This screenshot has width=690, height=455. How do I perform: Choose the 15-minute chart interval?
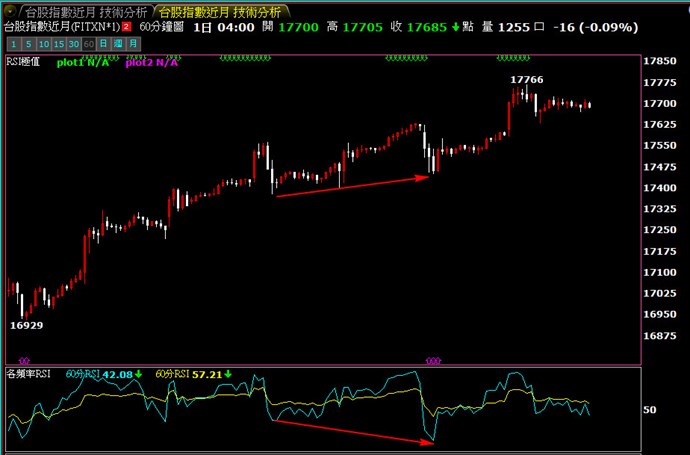click(x=58, y=45)
